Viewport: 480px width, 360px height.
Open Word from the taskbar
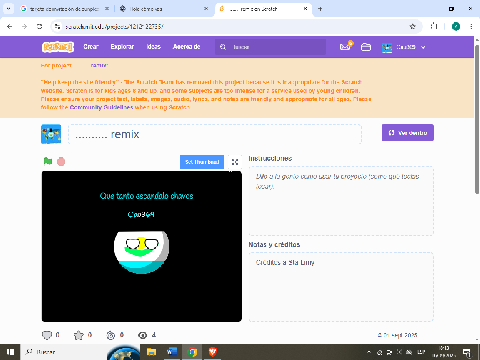coord(172,352)
